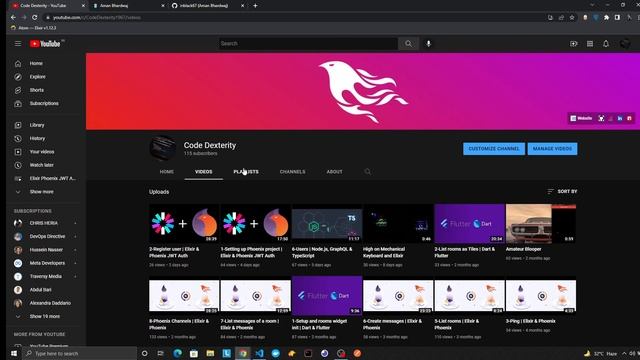
Task: Click the taskbar Type here to search box
Action: tap(80, 353)
